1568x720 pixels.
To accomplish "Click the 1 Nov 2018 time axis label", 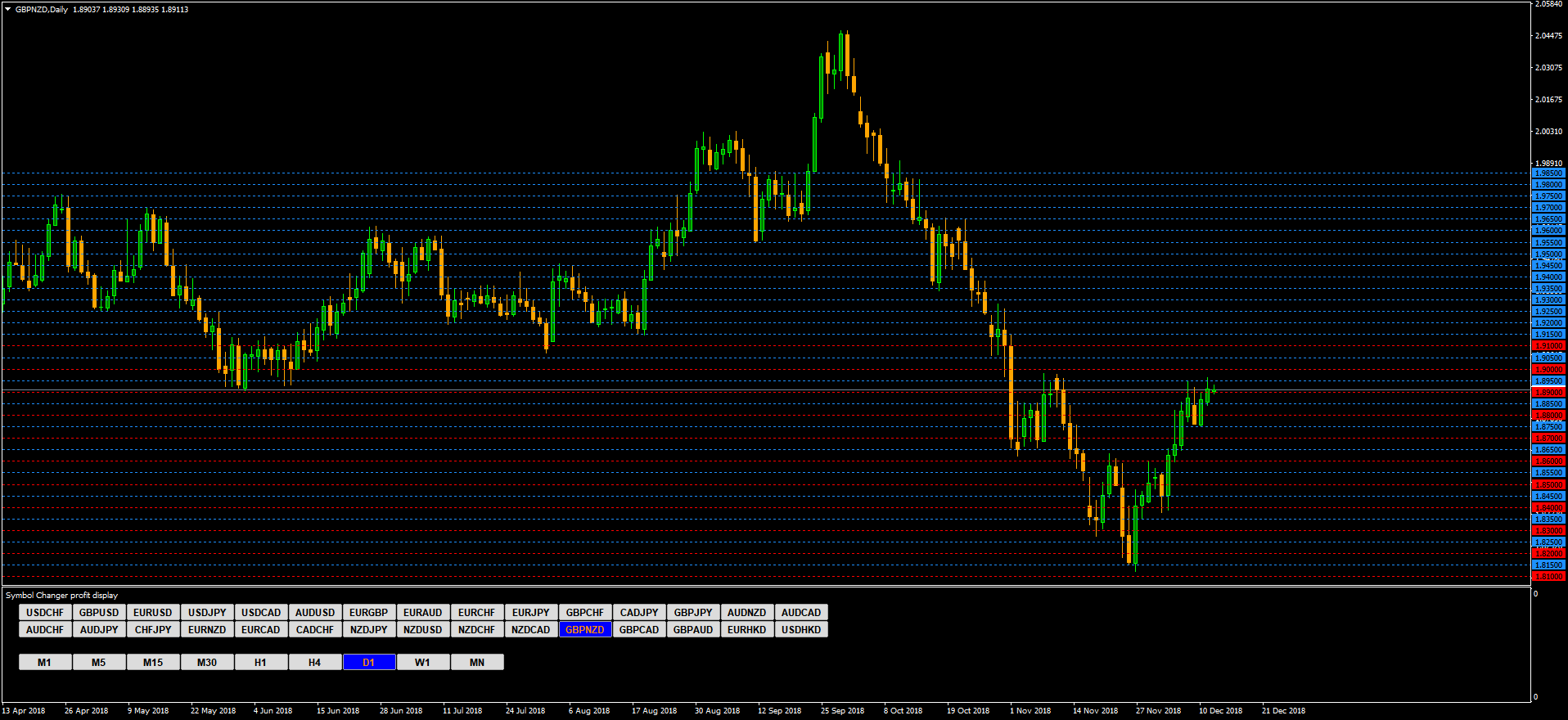I will click(1030, 711).
